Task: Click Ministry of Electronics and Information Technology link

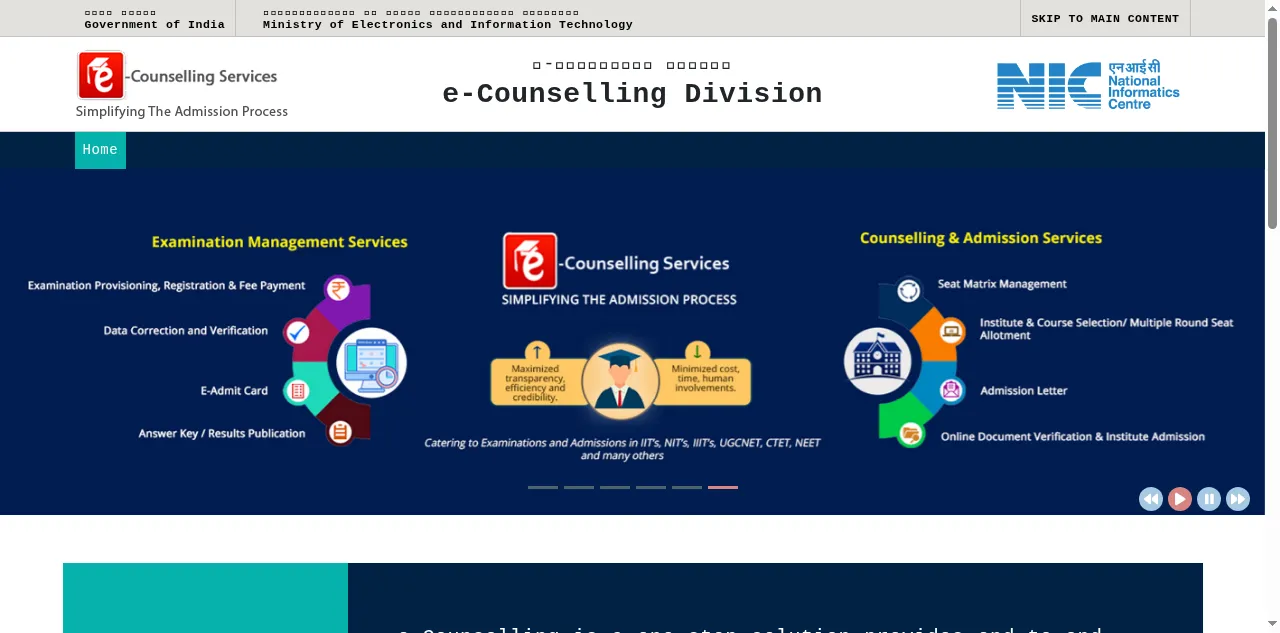Action: coord(448,25)
